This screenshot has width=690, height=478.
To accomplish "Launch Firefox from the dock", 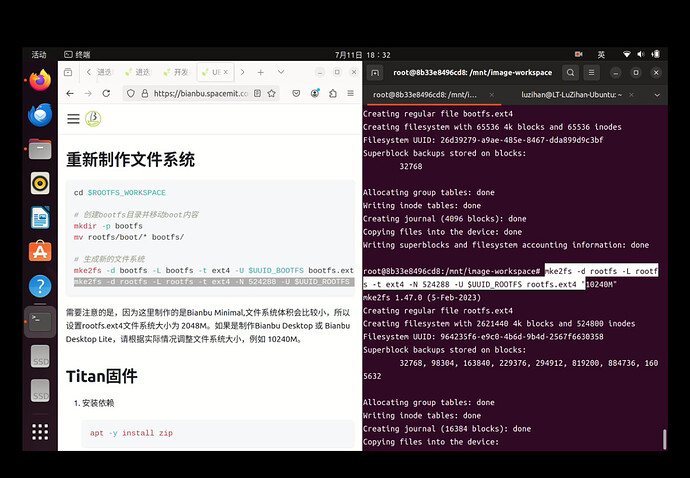I will pos(40,80).
